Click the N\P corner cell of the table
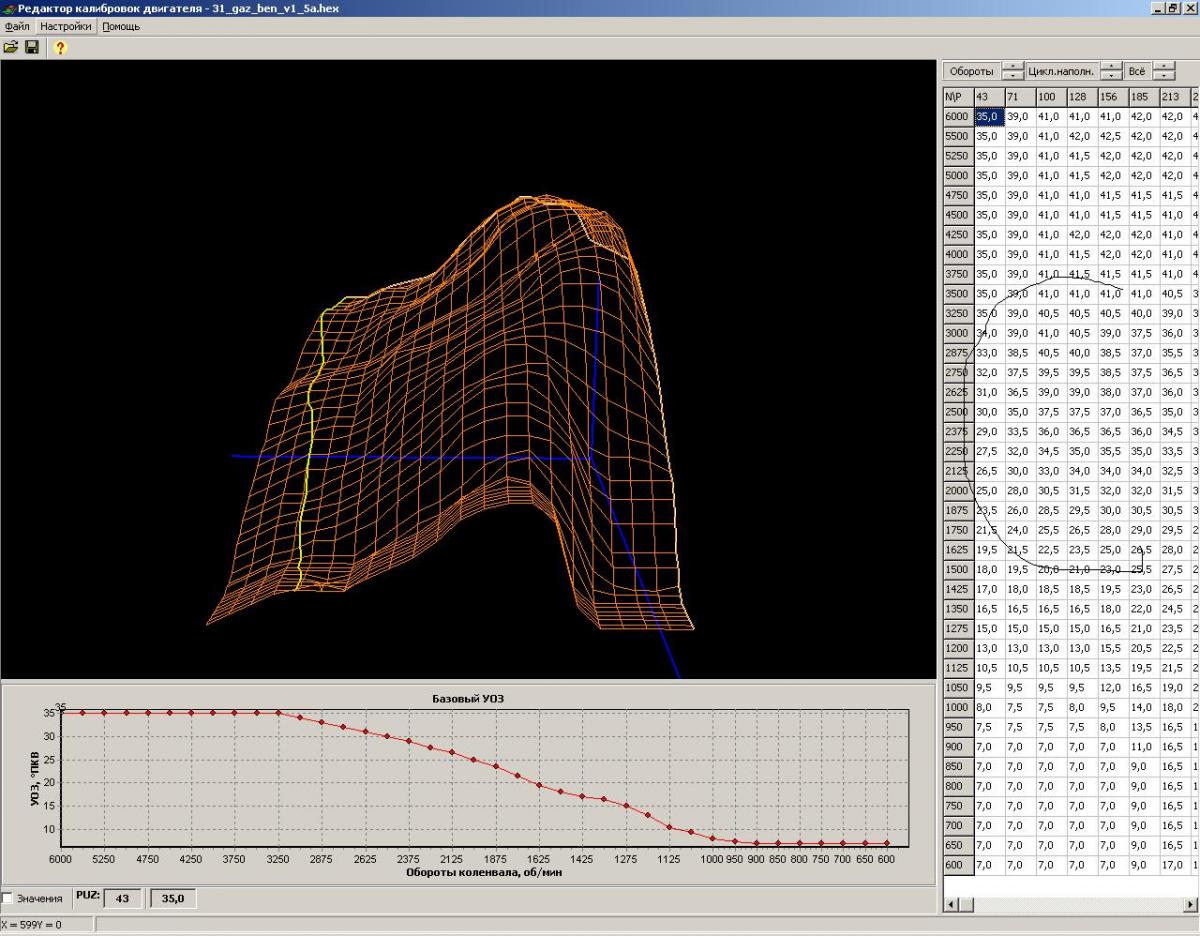This screenshot has width=1200, height=936. [957, 96]
